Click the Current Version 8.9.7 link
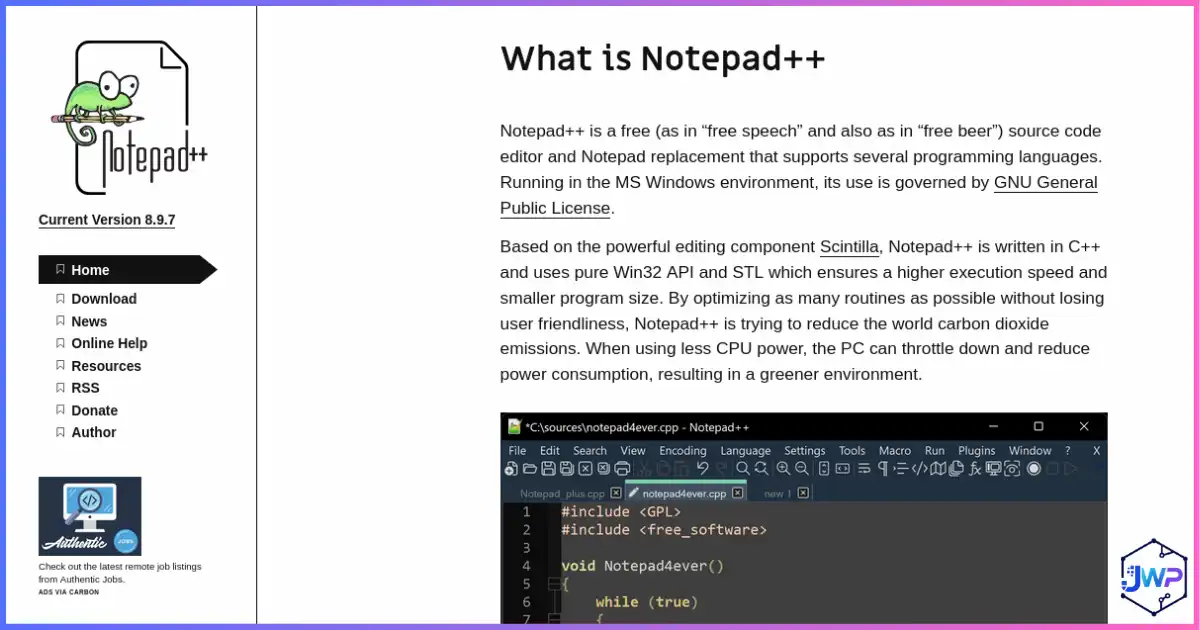 point(107,220)
